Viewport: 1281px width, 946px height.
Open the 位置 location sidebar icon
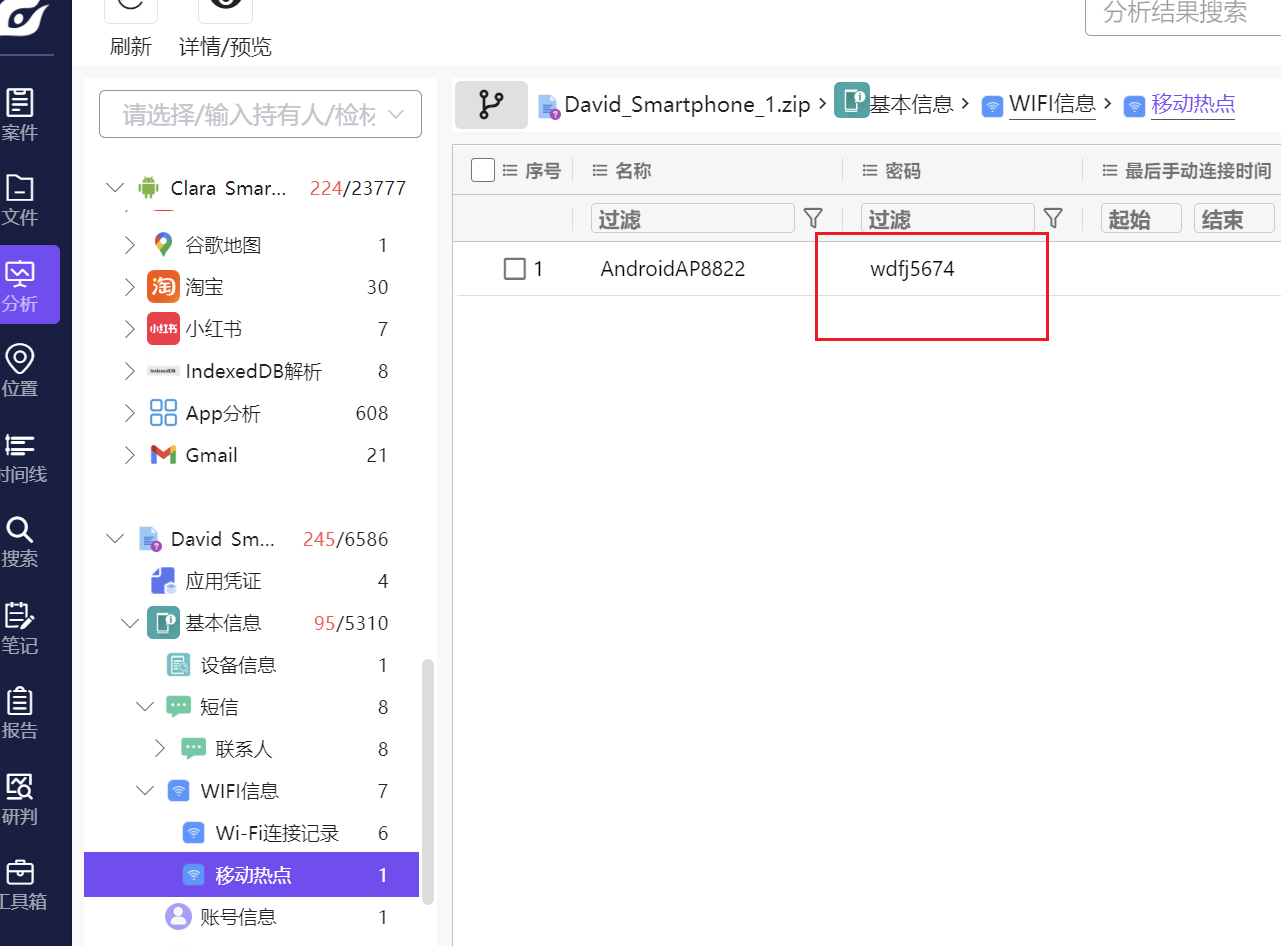click(20, 369)
